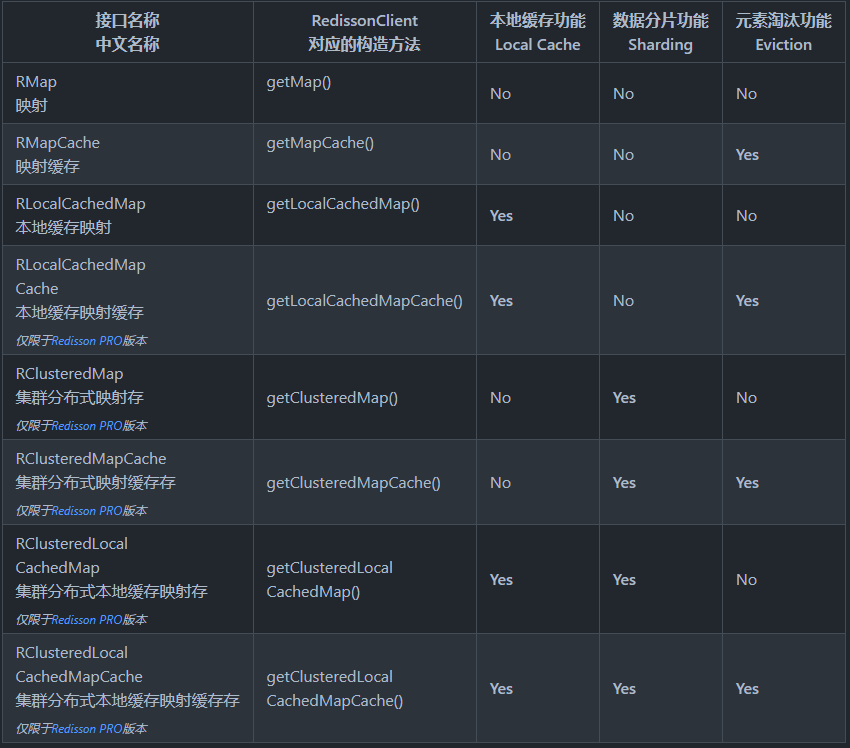Select the getLocalCachedMapCache() method text
This screenshot has width=850, height=748.
pos(364,301)
